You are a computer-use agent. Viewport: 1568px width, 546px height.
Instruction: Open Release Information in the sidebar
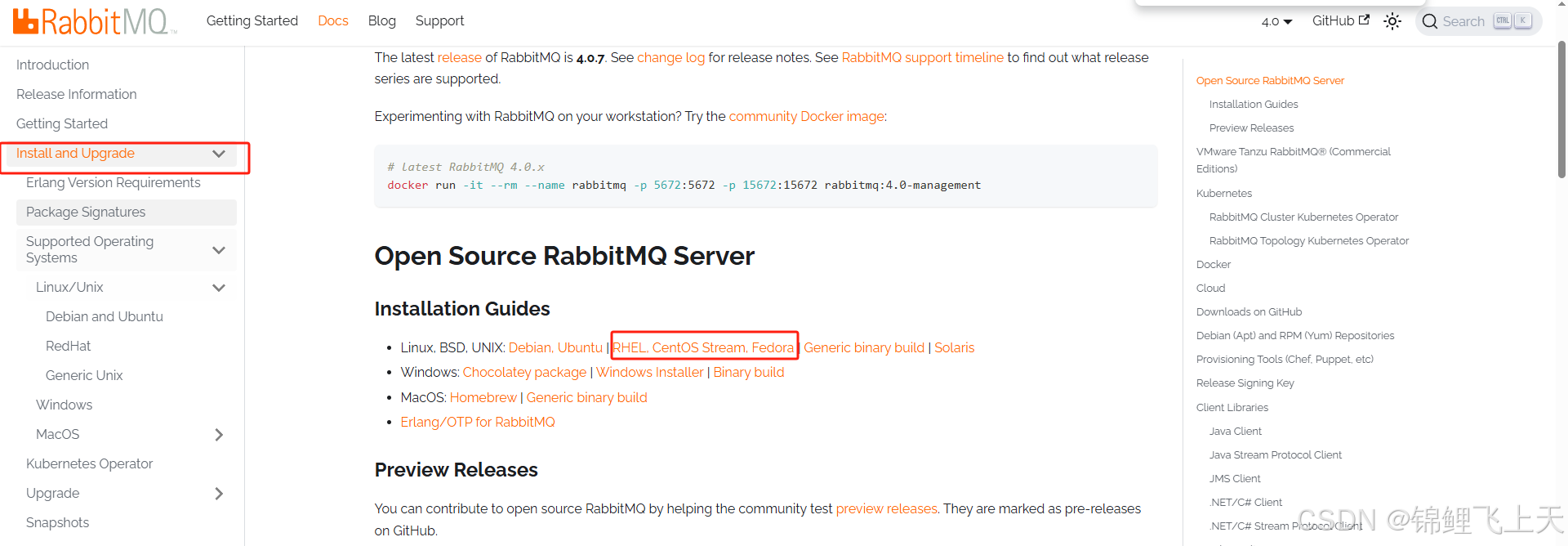tap(77, 94)
